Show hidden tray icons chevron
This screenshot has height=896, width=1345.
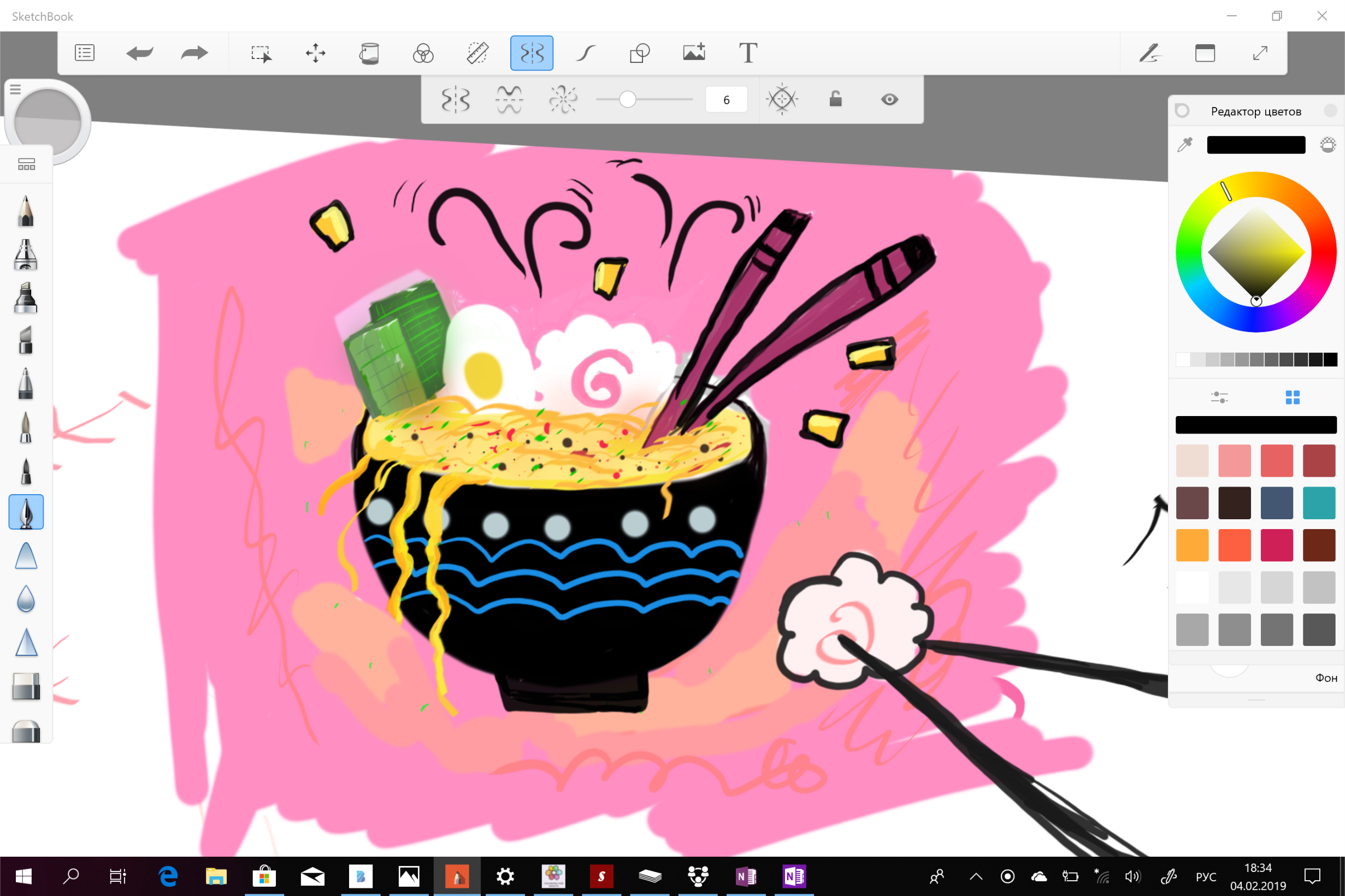pos(976,876)
